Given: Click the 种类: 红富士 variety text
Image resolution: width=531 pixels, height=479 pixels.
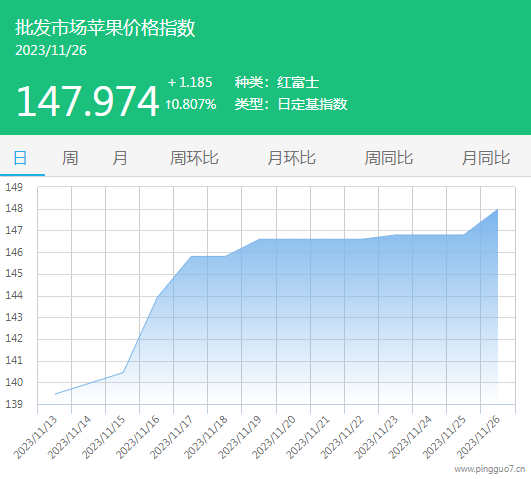Looking at the screenshot, I should pos(277,83).
